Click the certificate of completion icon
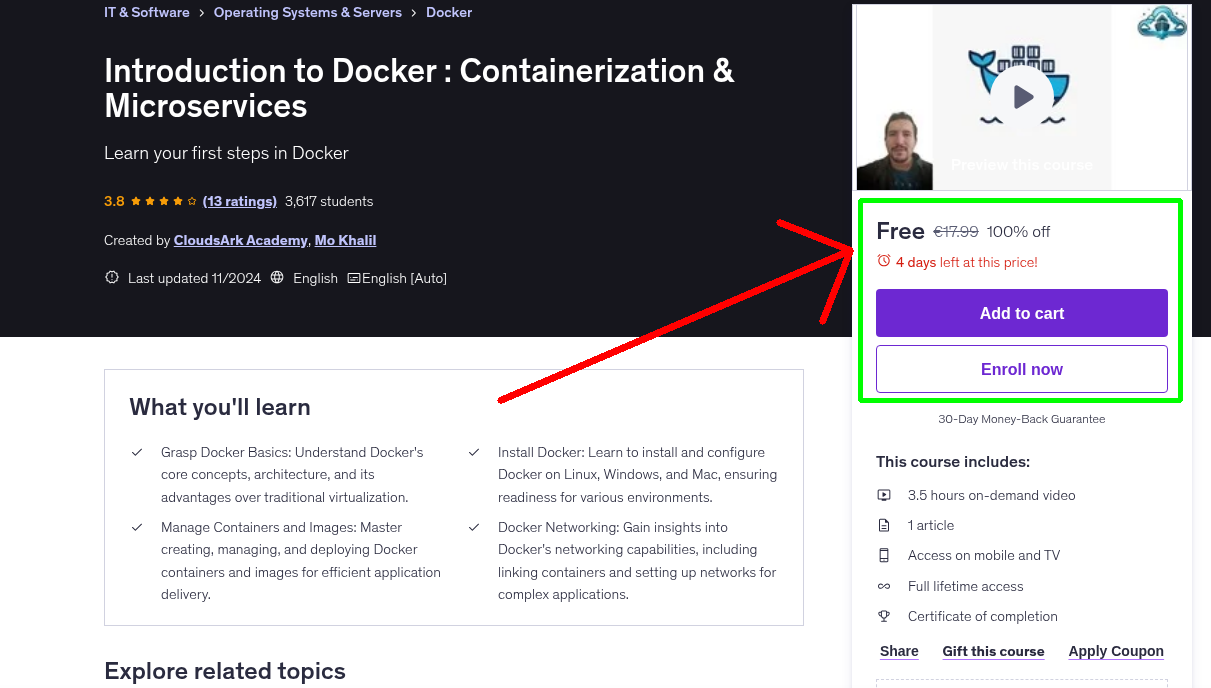 click(884, 616)
